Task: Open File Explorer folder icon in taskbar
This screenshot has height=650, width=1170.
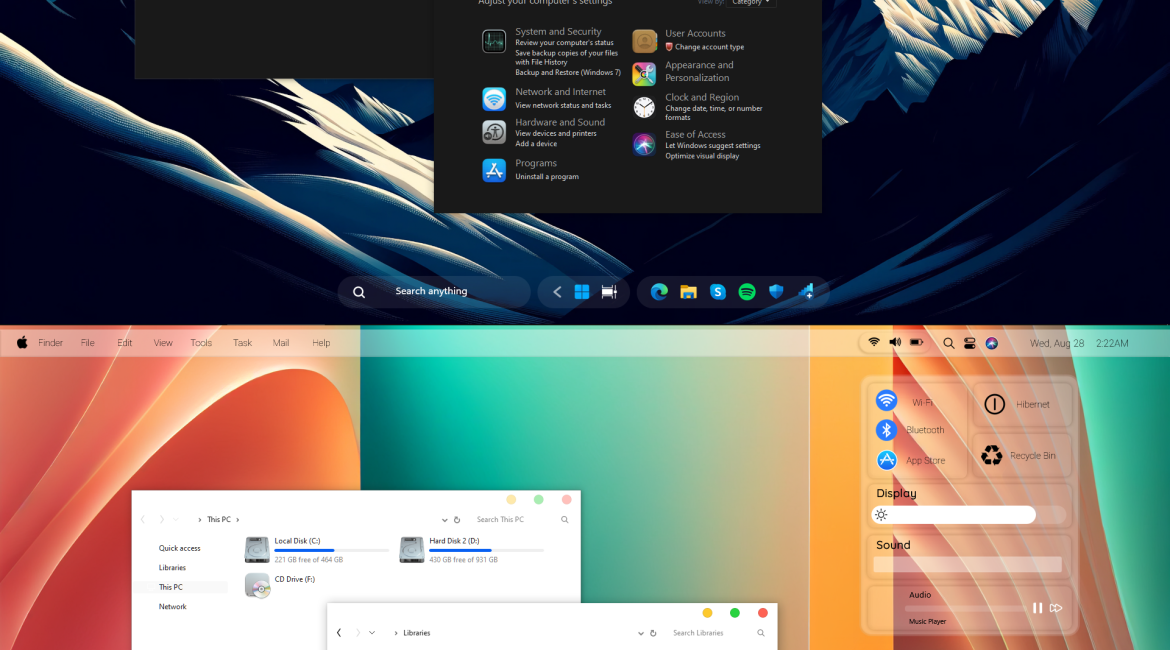Action: click(688, 292)
